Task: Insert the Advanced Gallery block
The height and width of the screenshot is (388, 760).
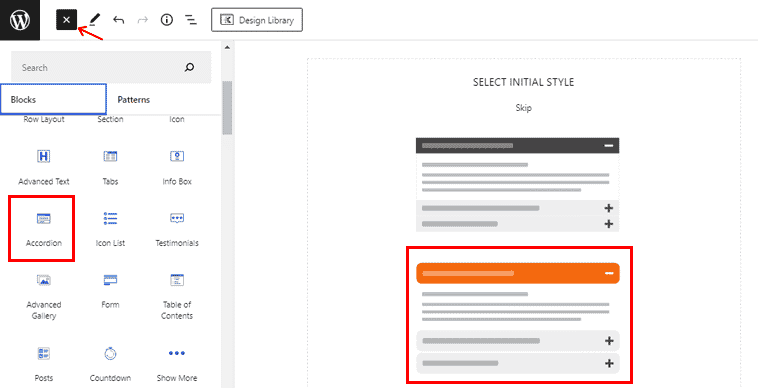Action: (x=44, y=295)
